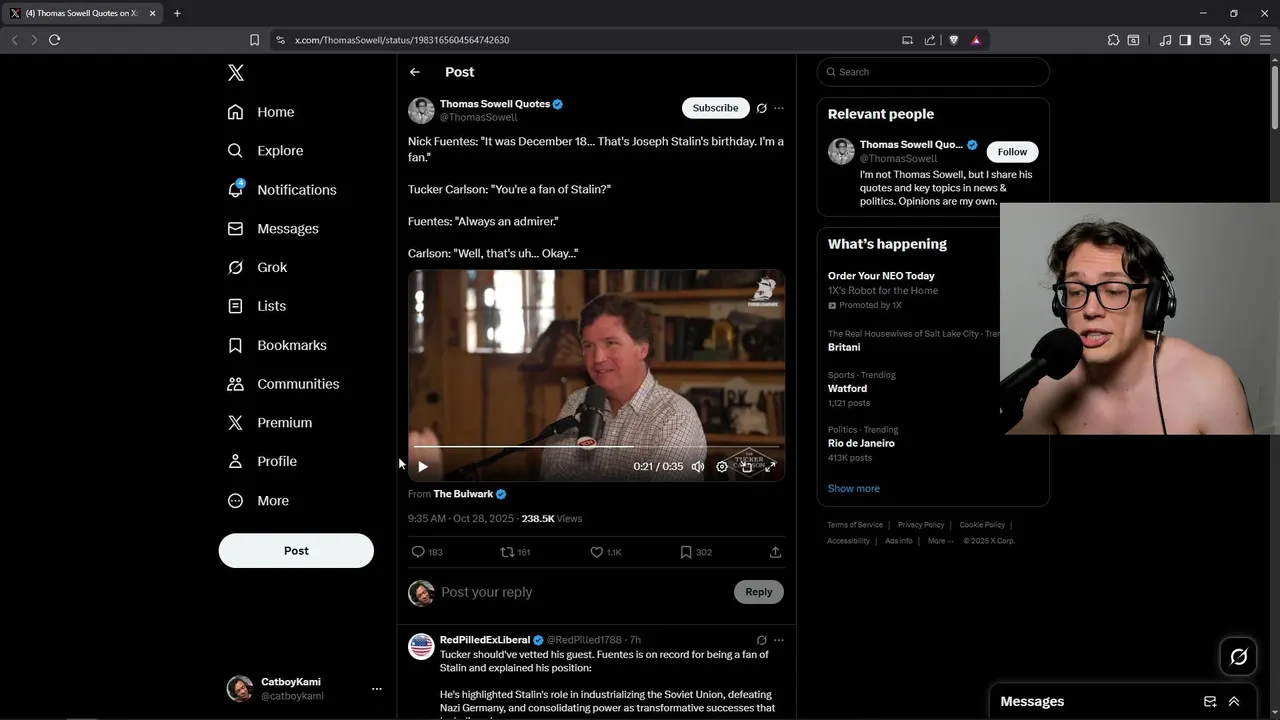Click the 238.5K Views count
The width and height of the screenshot is (1280, 720).
pos(551,519)
